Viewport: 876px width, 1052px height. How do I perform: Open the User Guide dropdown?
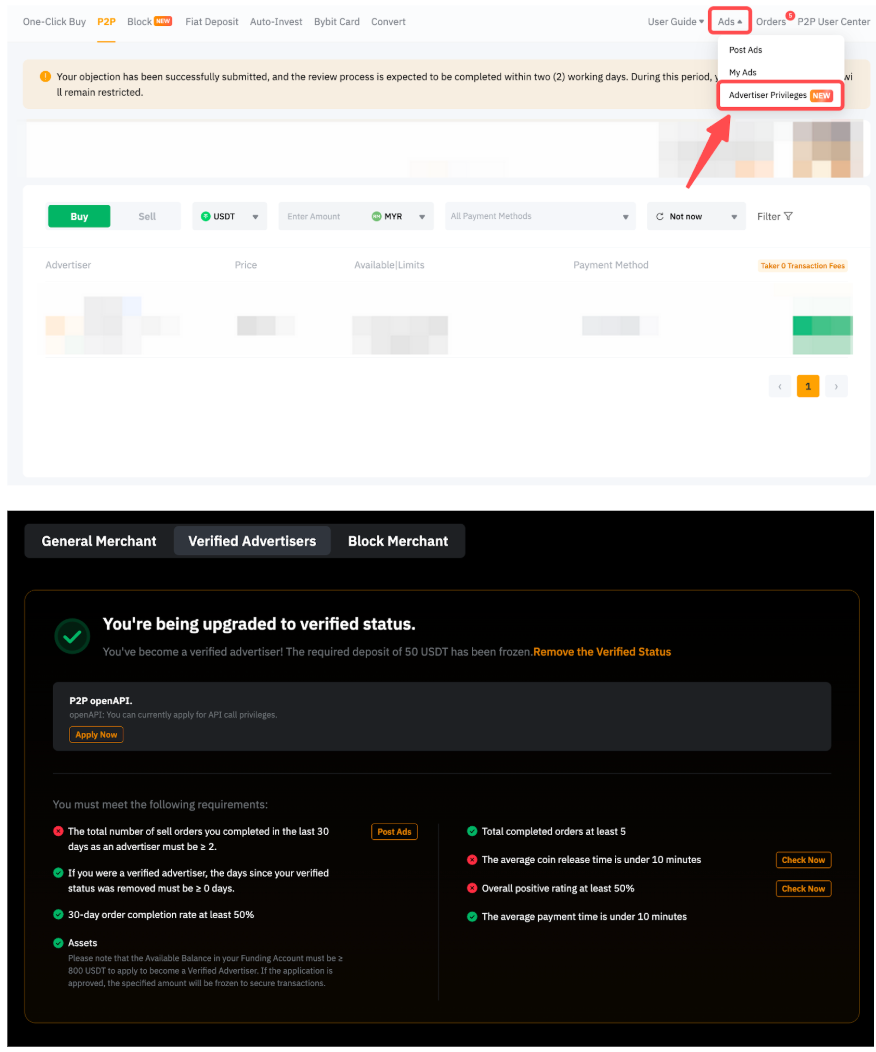pyautogui.click(x=676, y=22)
